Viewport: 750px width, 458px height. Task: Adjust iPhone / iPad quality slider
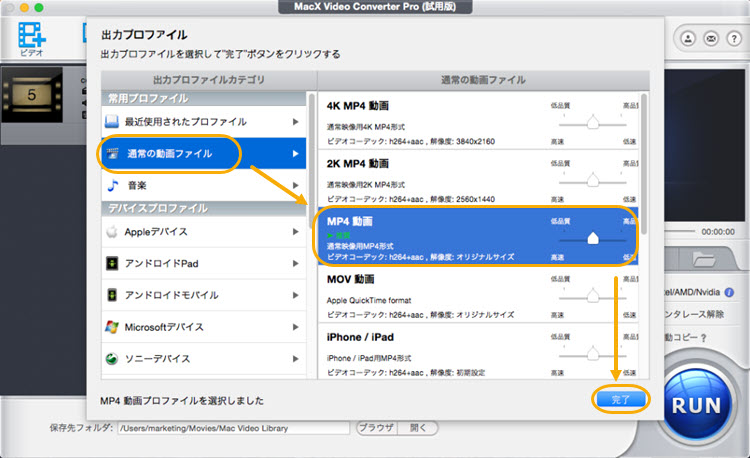click(x=593, y=354)
